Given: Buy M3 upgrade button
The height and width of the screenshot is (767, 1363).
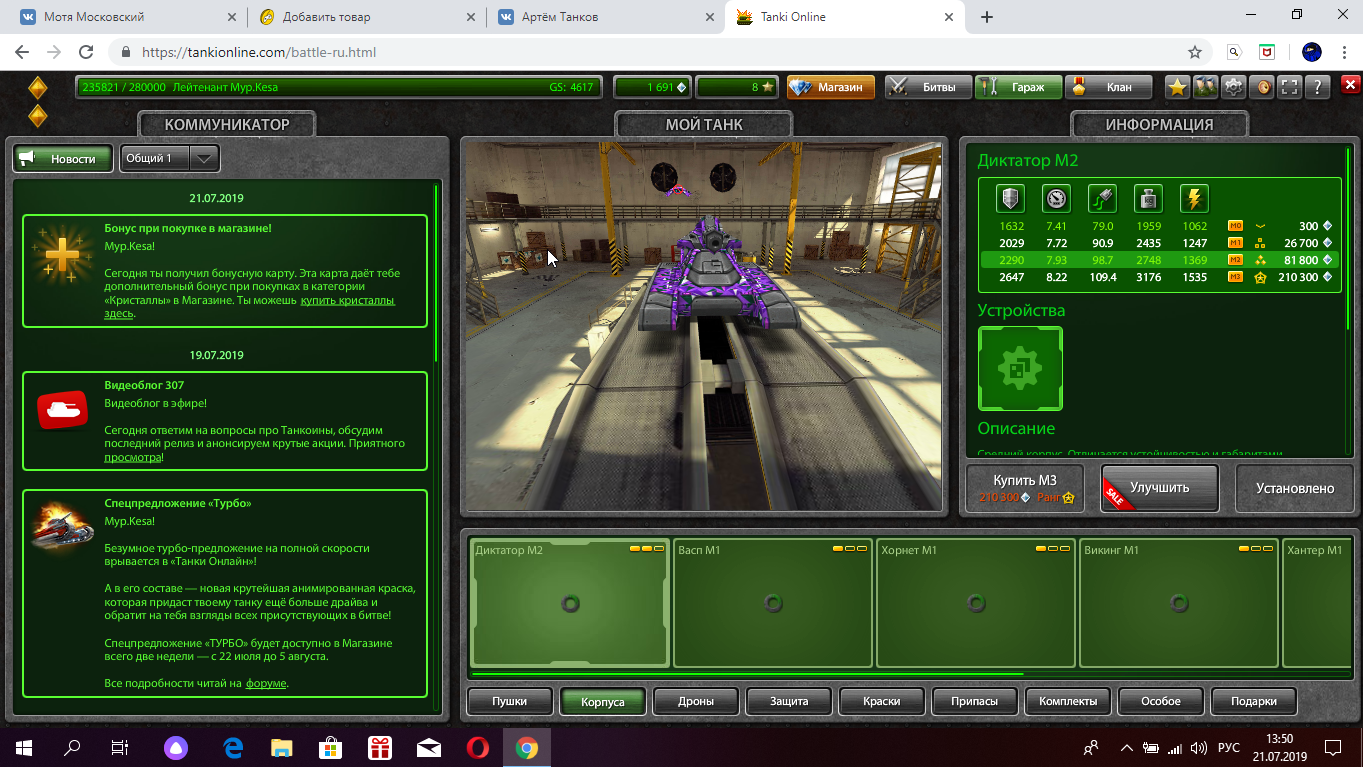Looking at the screenshot, I should (x=1026, y=488).
